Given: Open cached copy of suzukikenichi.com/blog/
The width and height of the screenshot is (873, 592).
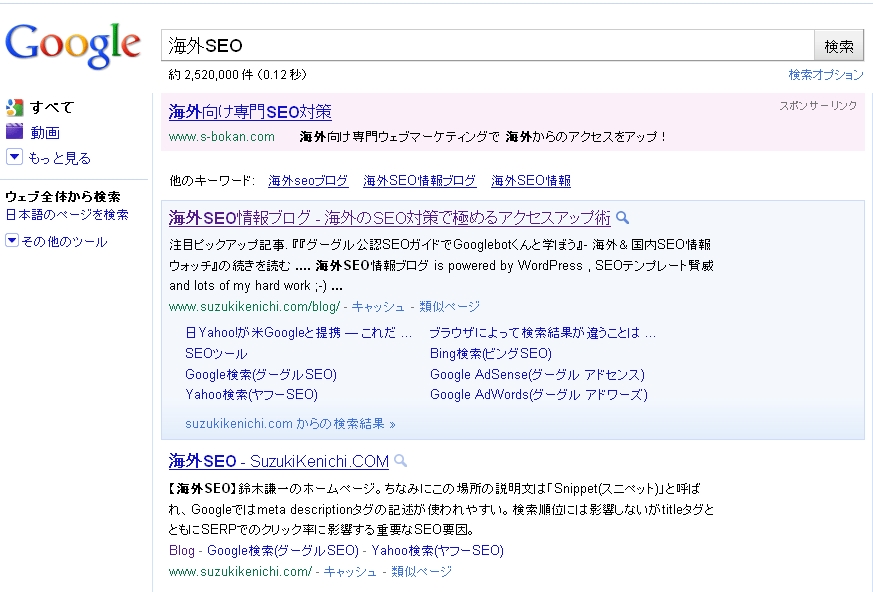Looking at the screenshot, I should 378,306.
